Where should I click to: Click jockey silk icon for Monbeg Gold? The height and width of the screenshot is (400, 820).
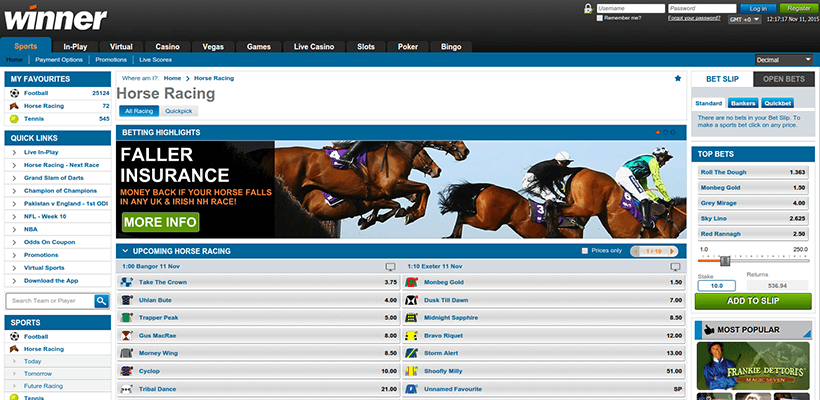pyautogui.click(x=411, y=282)
